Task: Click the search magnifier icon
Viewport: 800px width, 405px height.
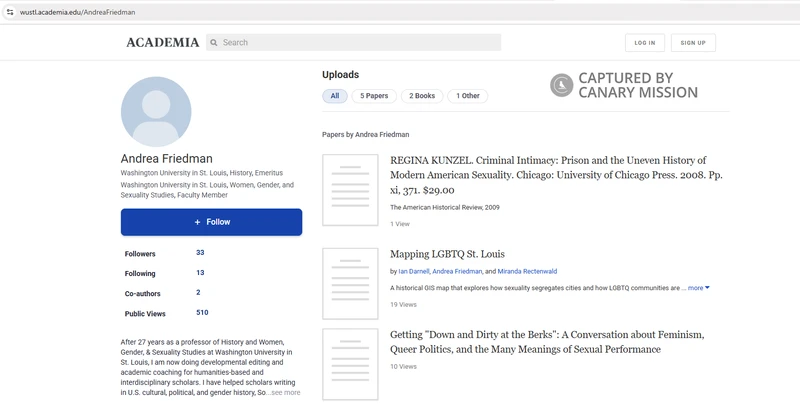Action: (214, 43)
